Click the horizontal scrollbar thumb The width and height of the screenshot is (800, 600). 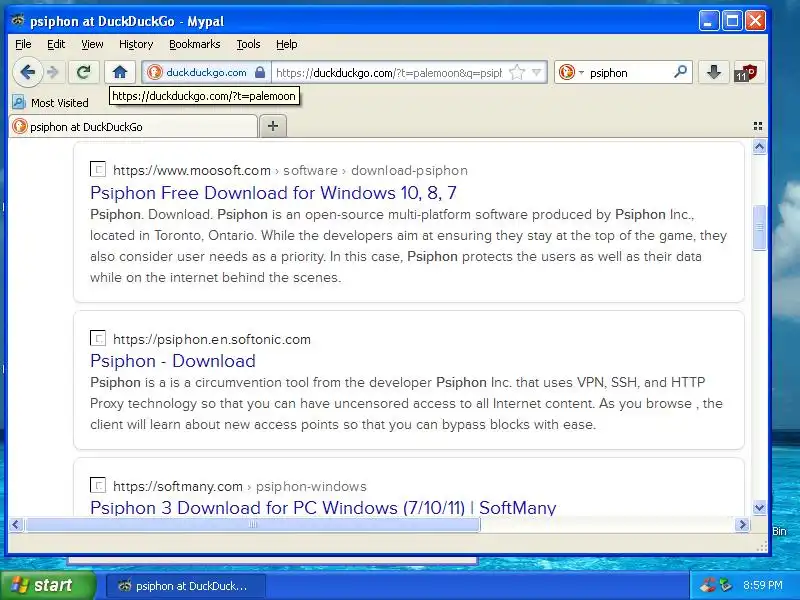pyautogui.click(x=253, y=524)
